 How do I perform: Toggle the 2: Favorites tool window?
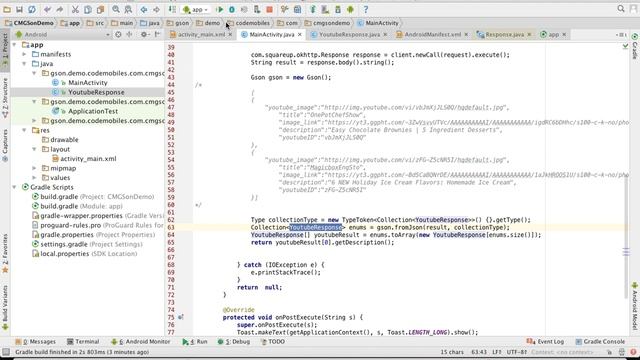click(5, 253)
